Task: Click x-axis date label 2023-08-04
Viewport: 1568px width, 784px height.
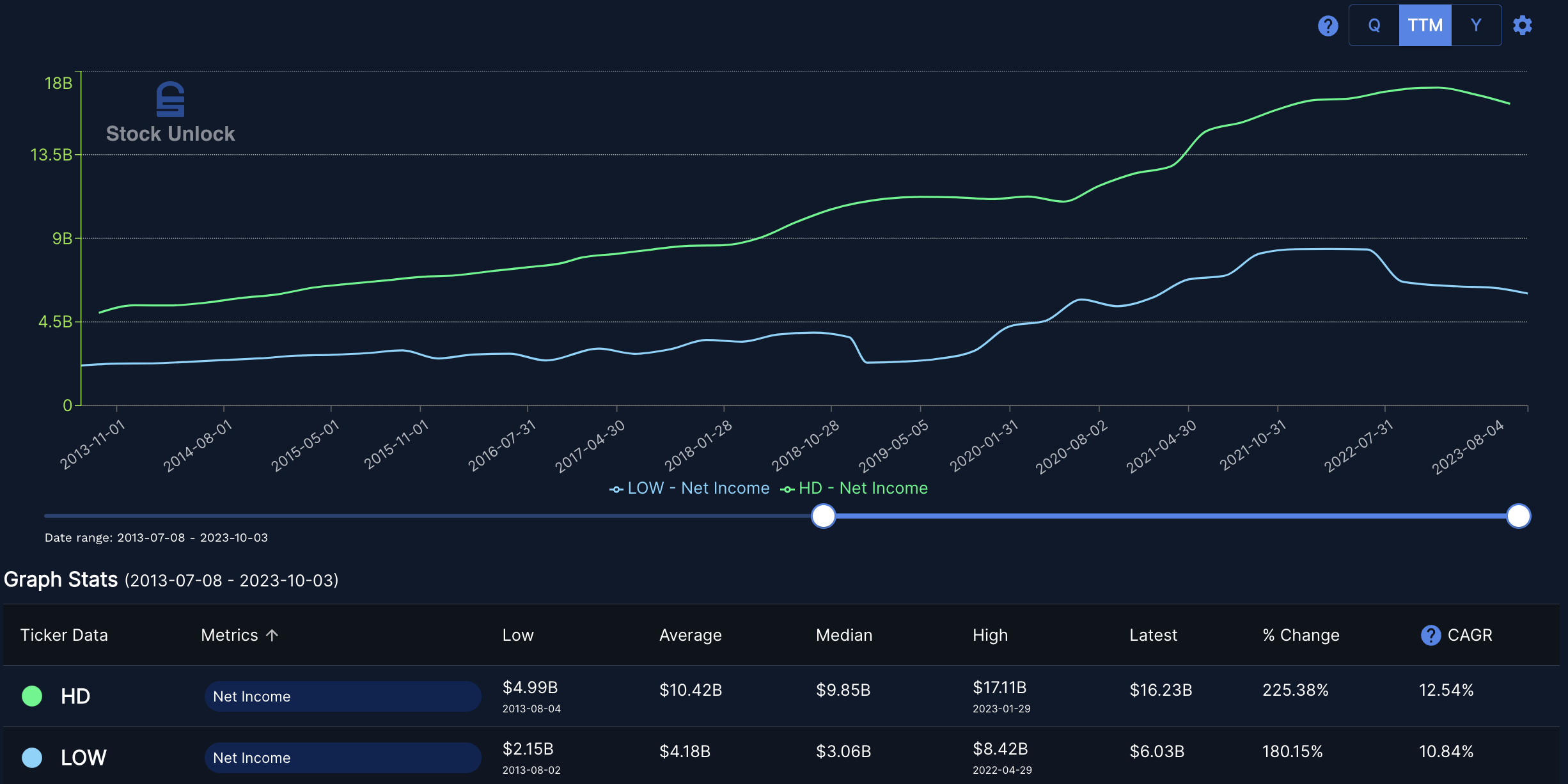Action: click(x=1468, y=446)
